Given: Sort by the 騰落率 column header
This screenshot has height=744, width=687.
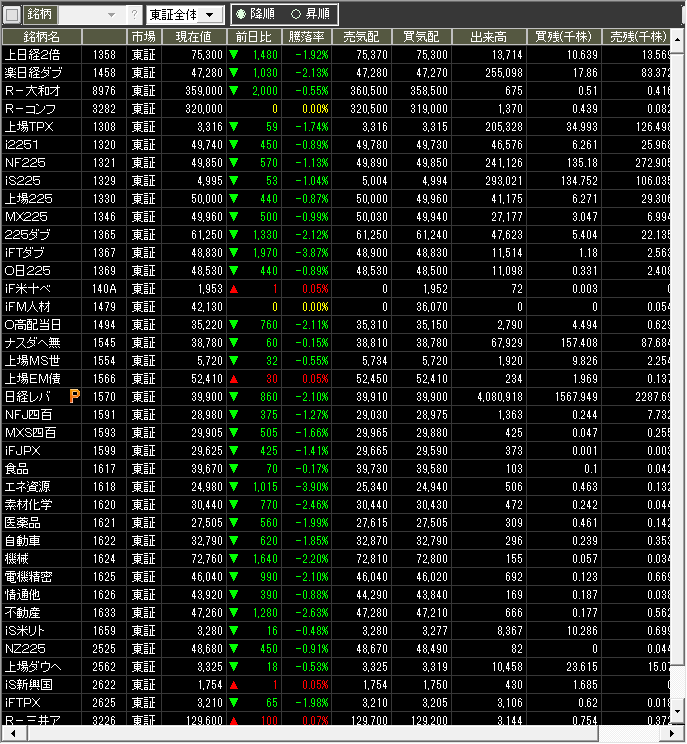Looking at the screenshot, I should (x=306, y=36).
